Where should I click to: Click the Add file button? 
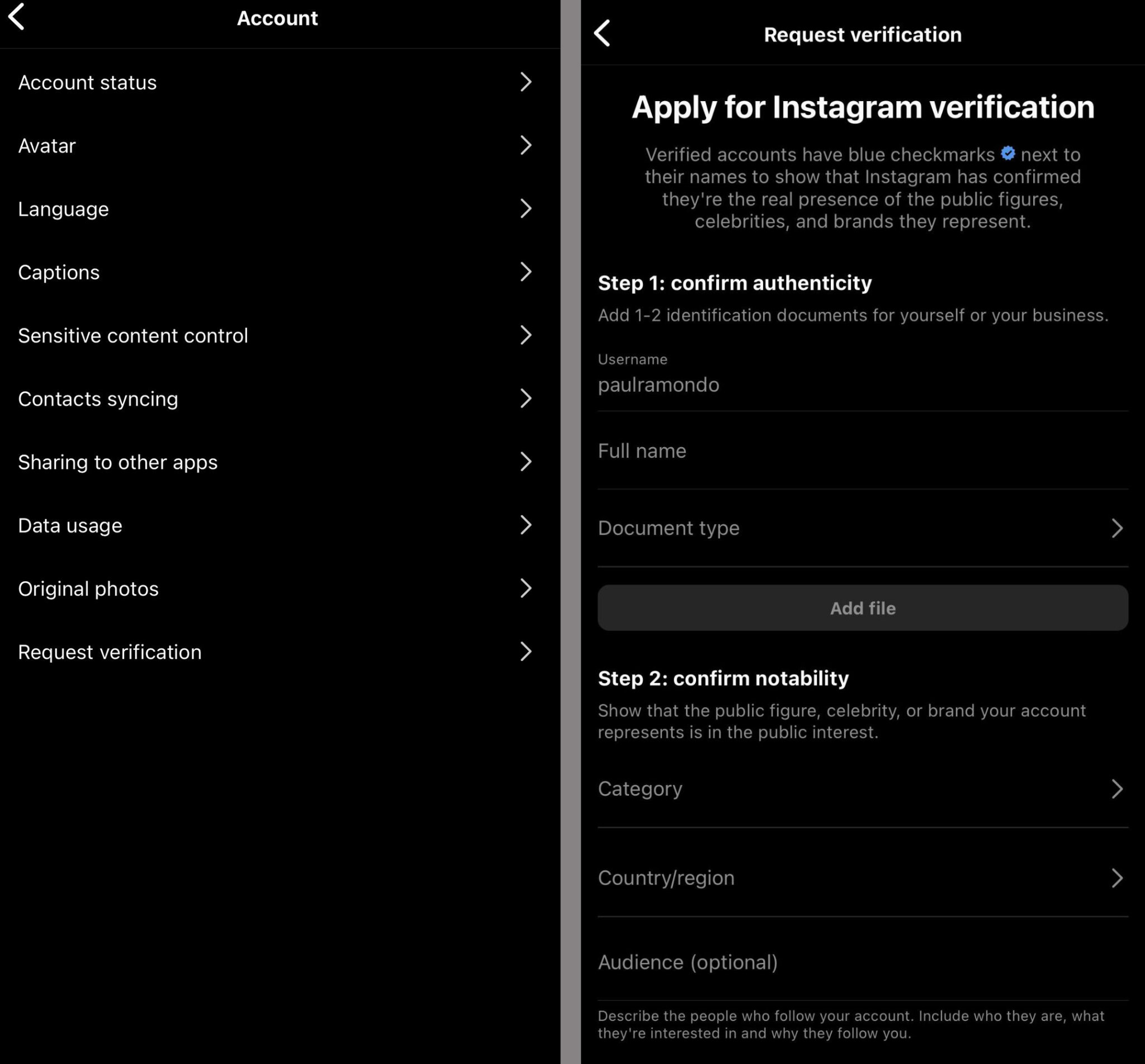coord(862,608)
